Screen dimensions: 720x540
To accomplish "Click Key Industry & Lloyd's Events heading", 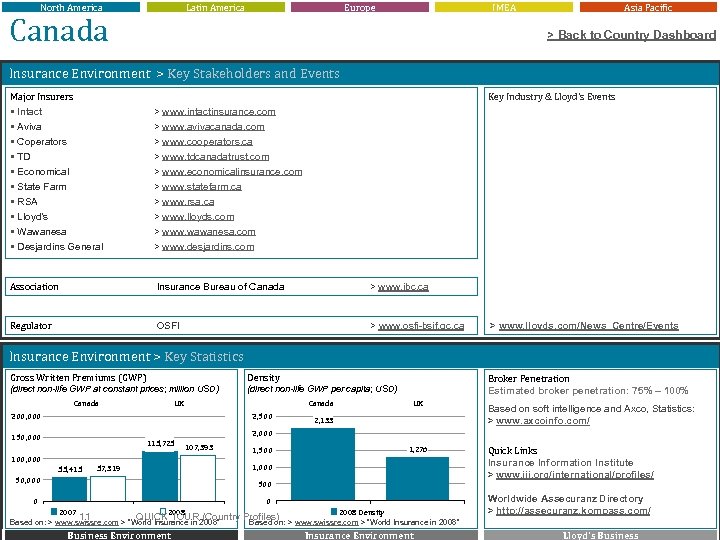I will (551, 97).
